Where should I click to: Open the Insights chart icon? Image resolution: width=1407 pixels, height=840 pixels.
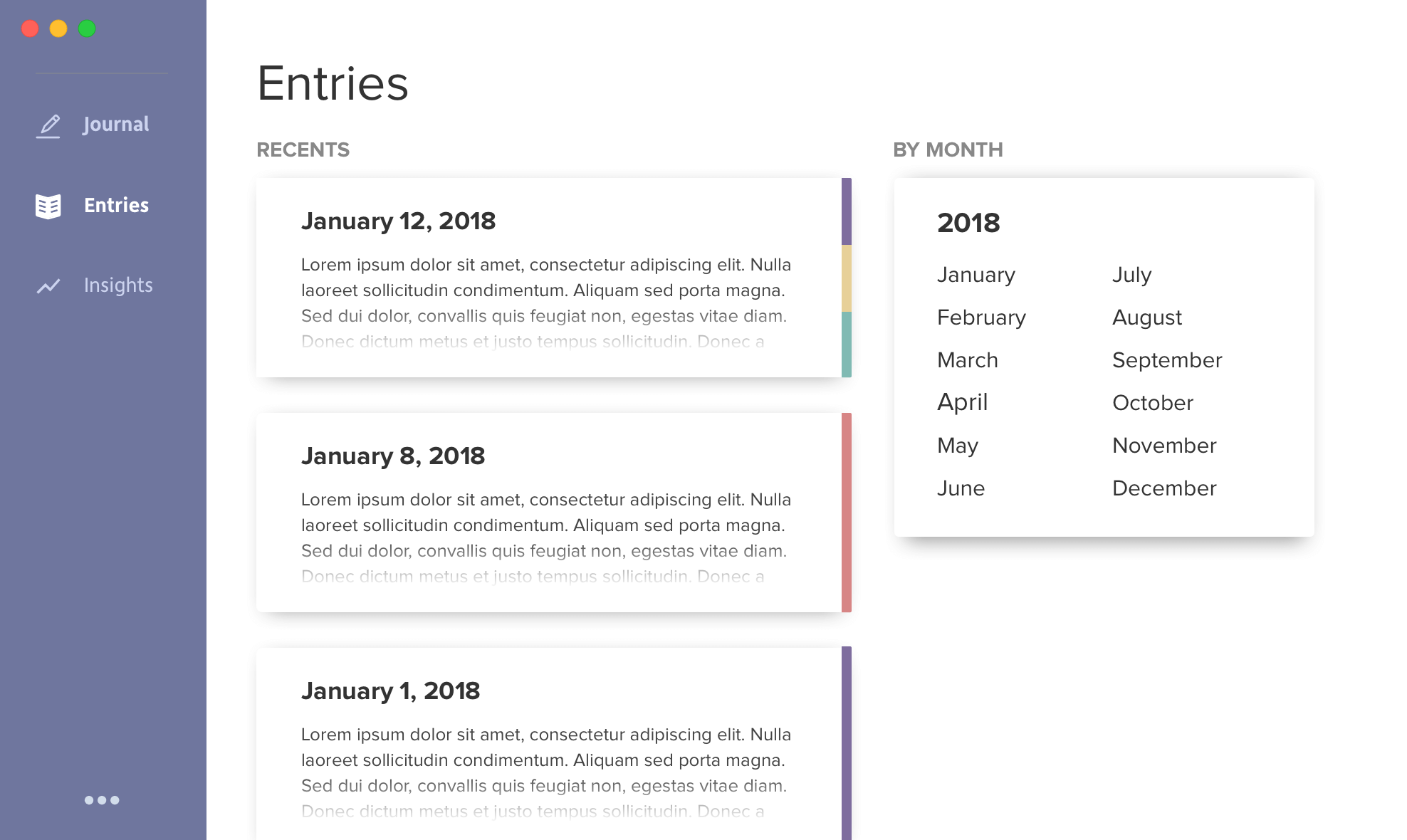(x=48, y=286)
